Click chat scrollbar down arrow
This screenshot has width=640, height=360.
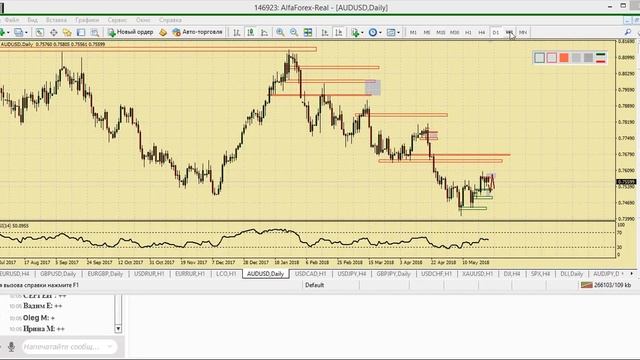point(118,329)
